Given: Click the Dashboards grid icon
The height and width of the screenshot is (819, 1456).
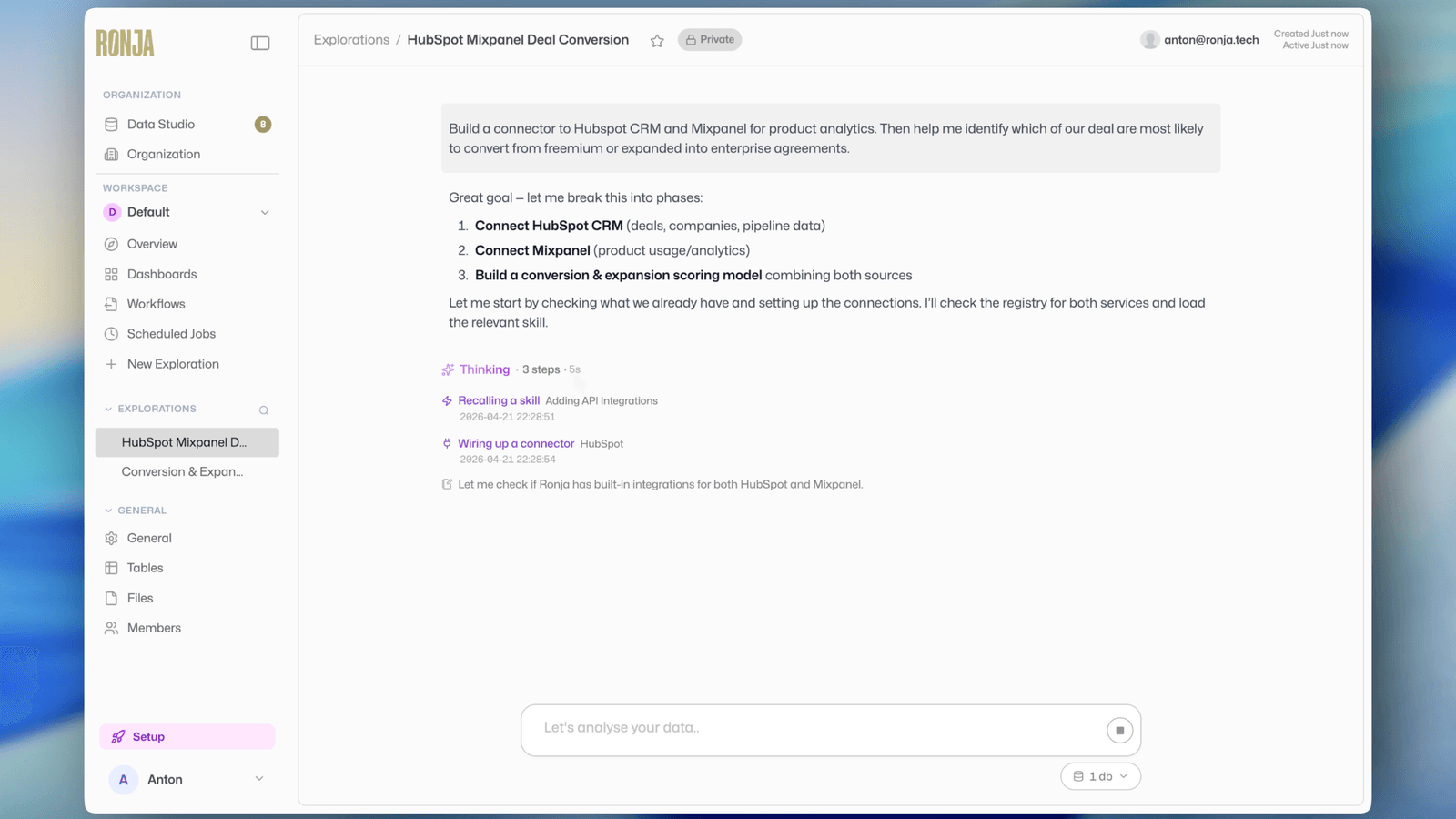Looking at the screenshot, I should click(x=111, y=274).
